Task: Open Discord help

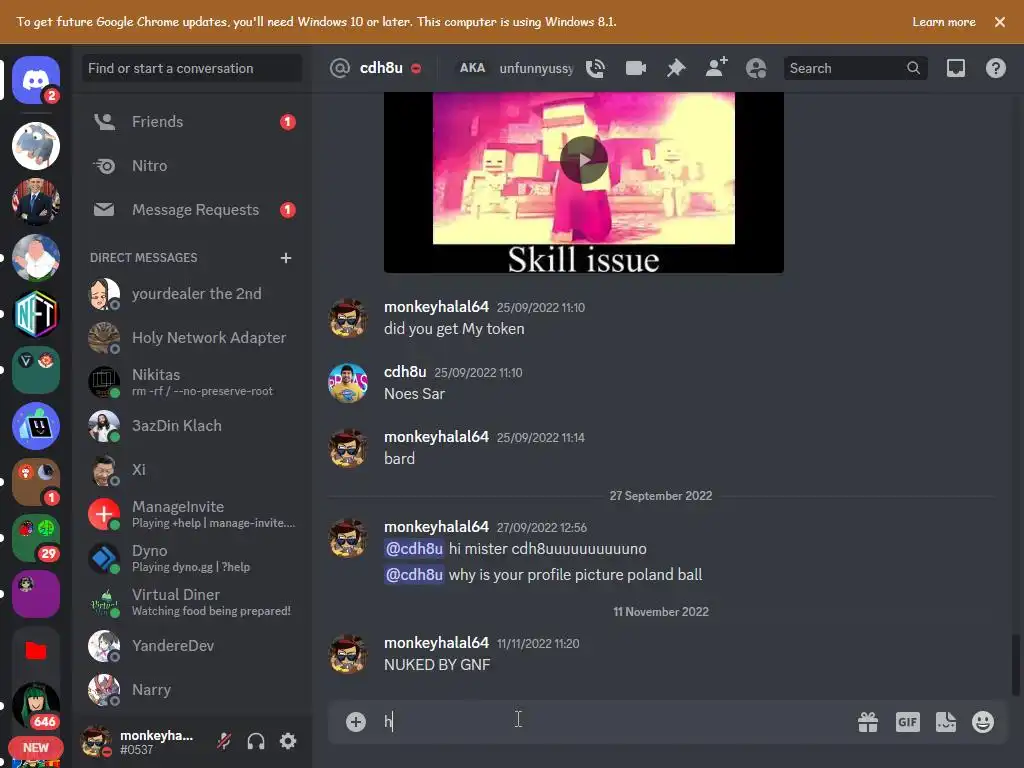Action: click(x=995, y=68)
